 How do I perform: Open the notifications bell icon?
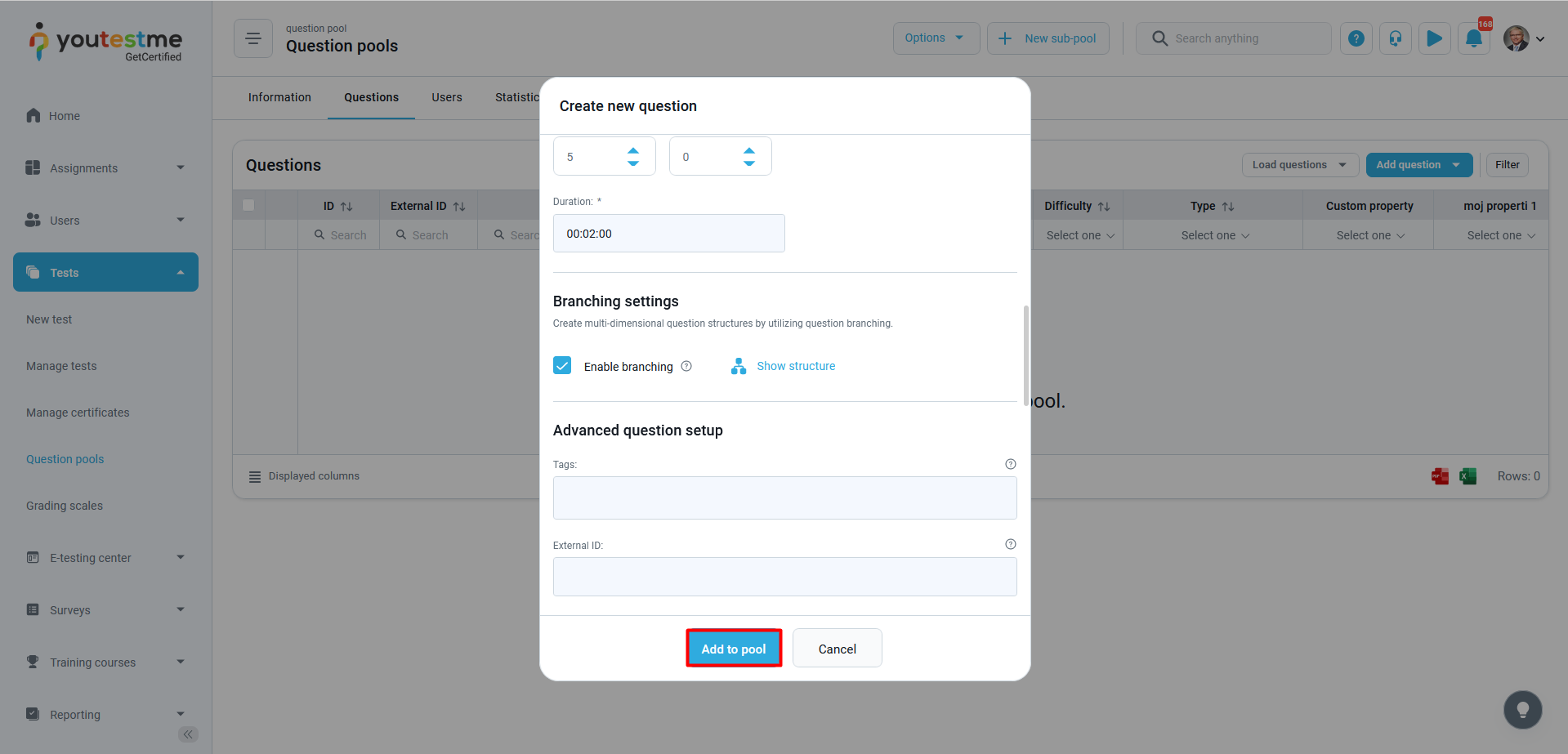tap(1473, 38)
